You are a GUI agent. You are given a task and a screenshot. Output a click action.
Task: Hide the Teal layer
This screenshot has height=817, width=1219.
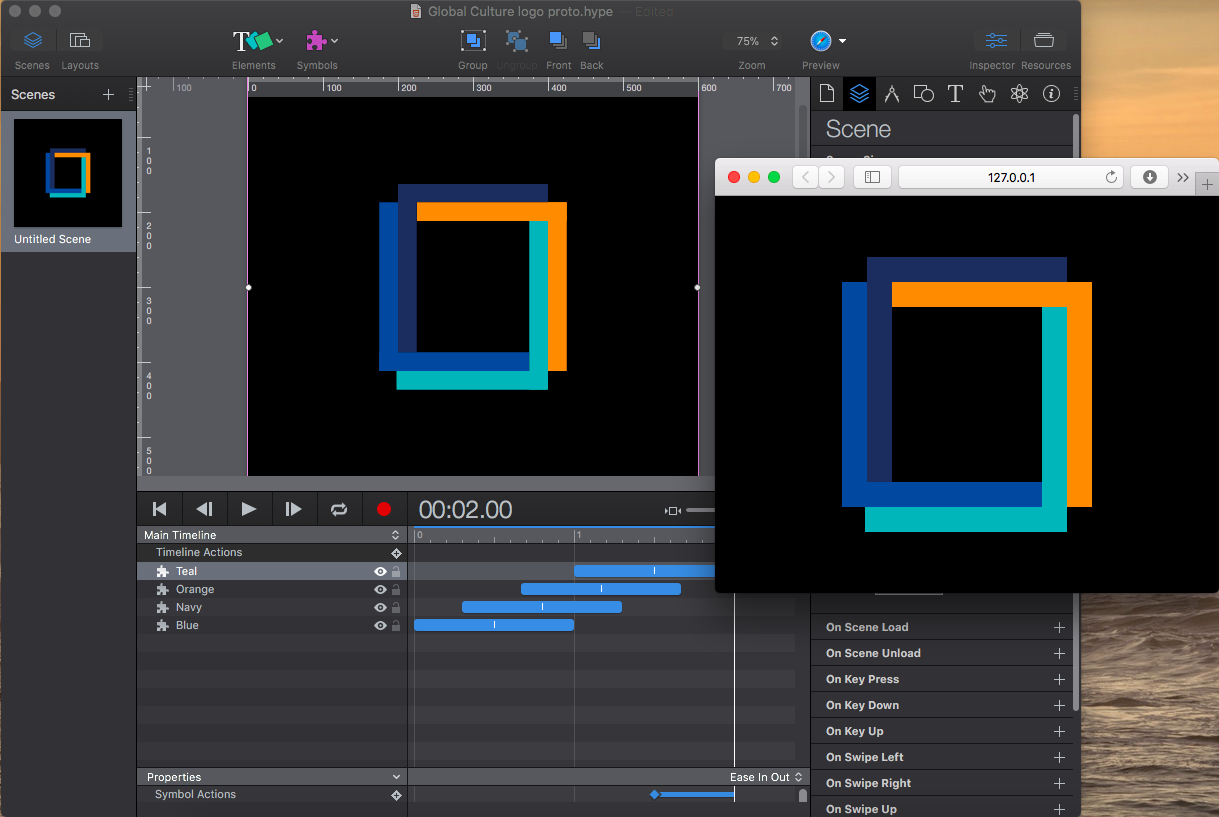380,572
